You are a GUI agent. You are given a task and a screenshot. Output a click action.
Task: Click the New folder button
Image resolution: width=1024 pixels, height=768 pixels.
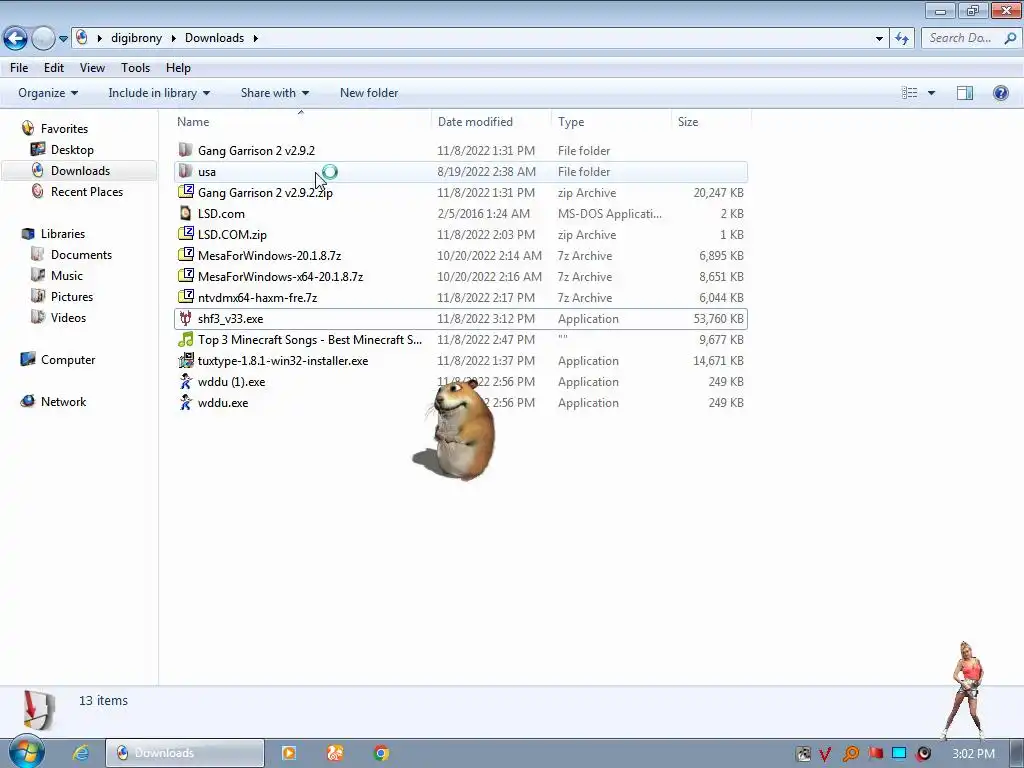click(x=369, y=93)
